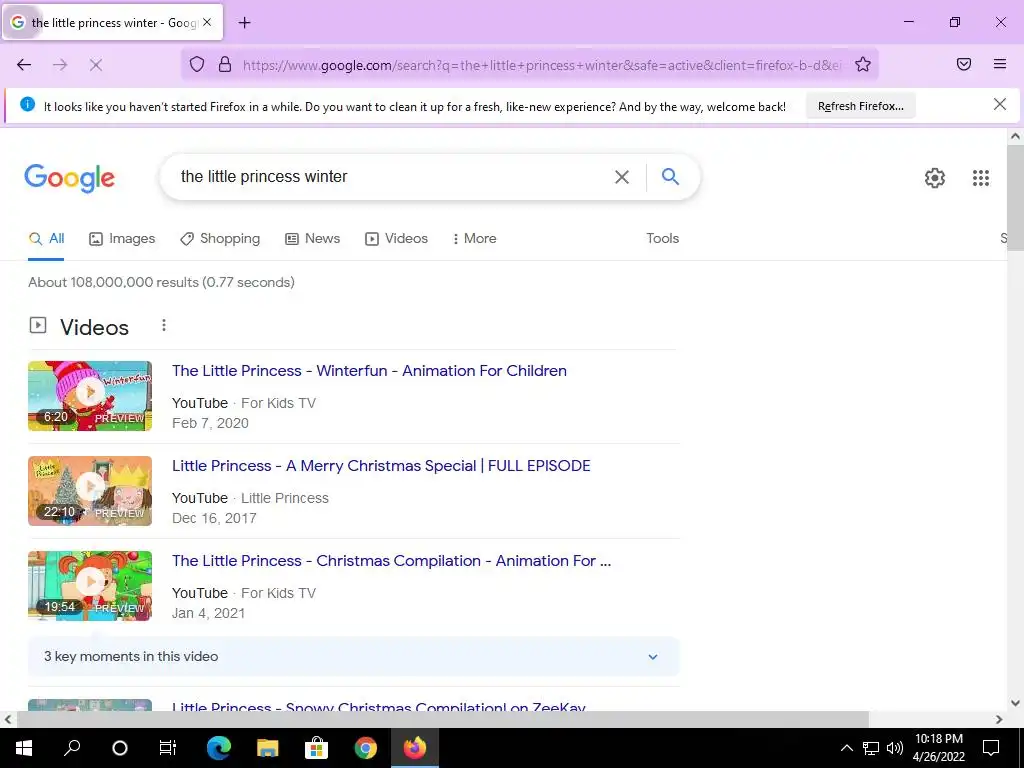The width and height of the screenshot is (1024, 768).
Task: Open the Windows Start menu
Action: coord(24,748)
